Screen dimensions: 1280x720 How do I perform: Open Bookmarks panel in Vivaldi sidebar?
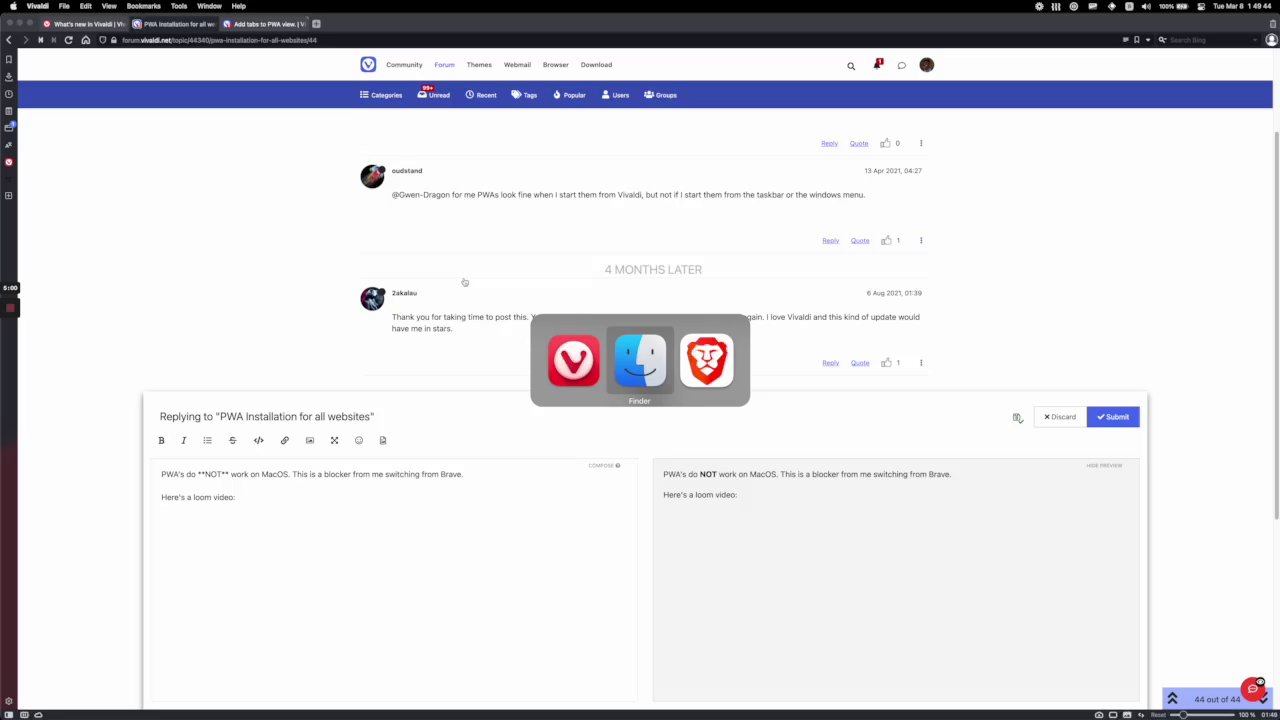(9, 59)
